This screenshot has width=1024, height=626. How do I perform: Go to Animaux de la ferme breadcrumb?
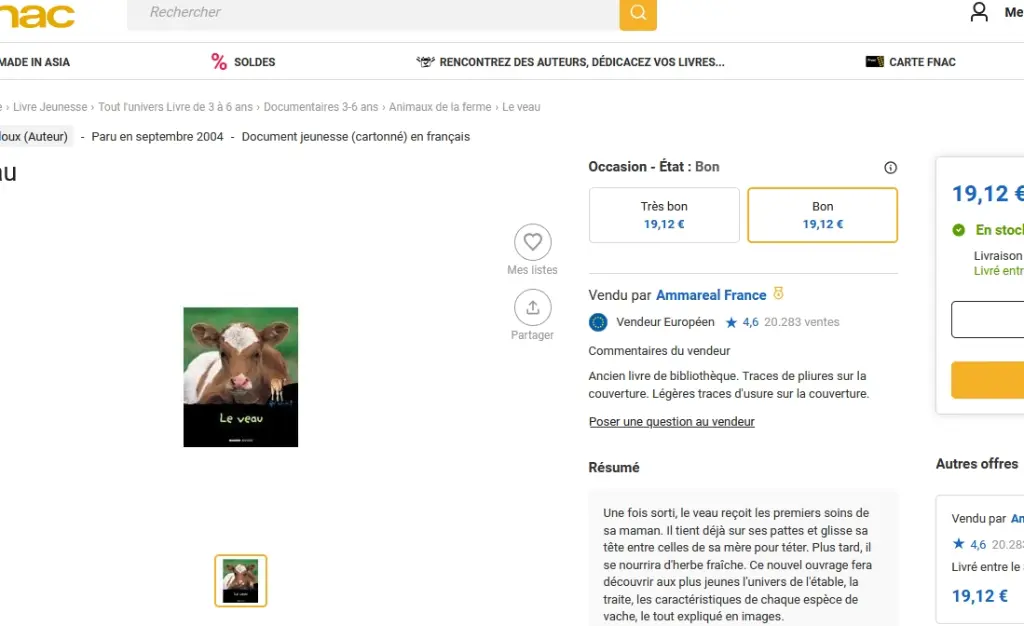click(x=440, y=107)
